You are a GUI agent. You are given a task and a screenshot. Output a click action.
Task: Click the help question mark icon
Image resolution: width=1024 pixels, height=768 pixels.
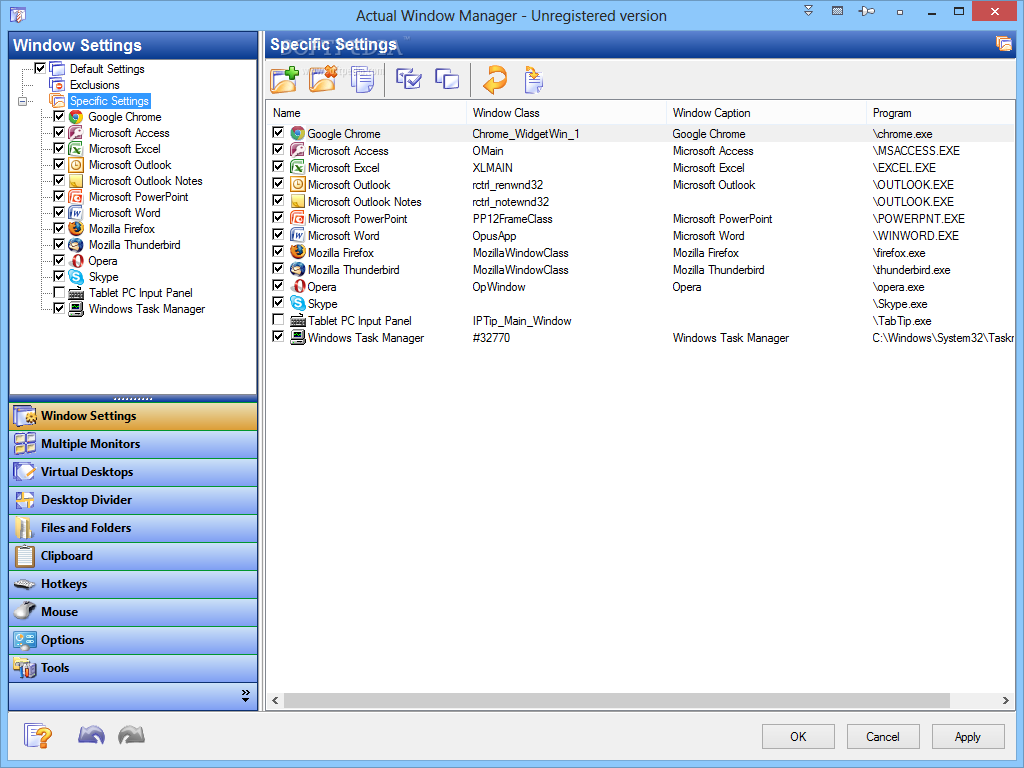coord(38,736)
